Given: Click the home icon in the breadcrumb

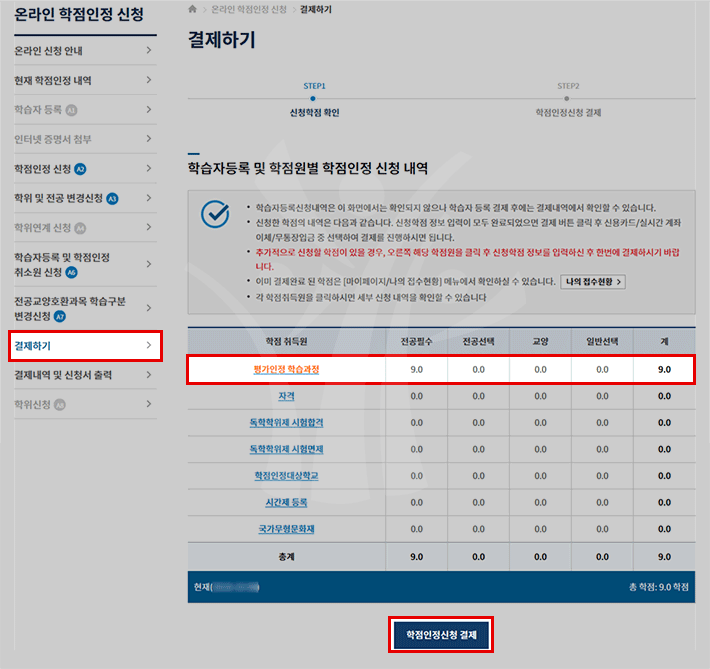Looking at the screenshot, I should coord(192,9).
